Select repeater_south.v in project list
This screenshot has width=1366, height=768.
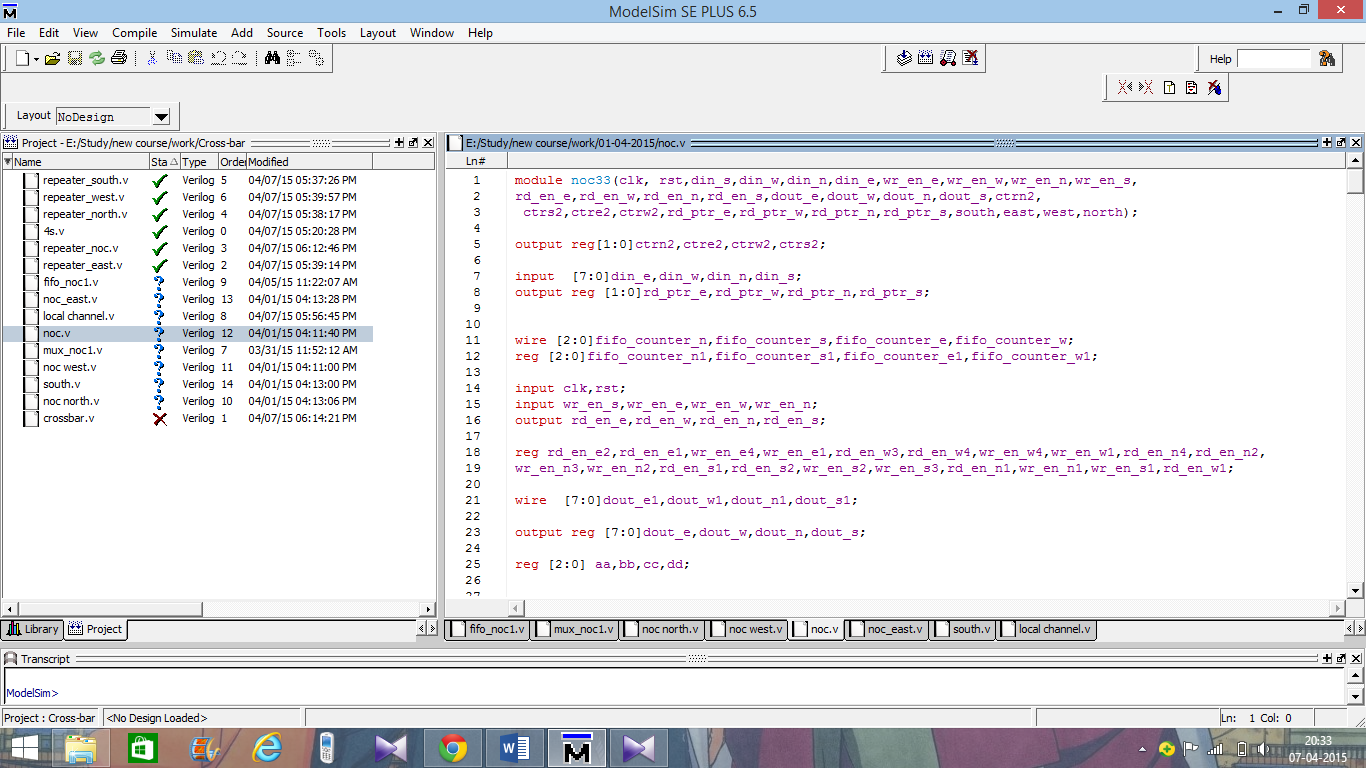86,180
